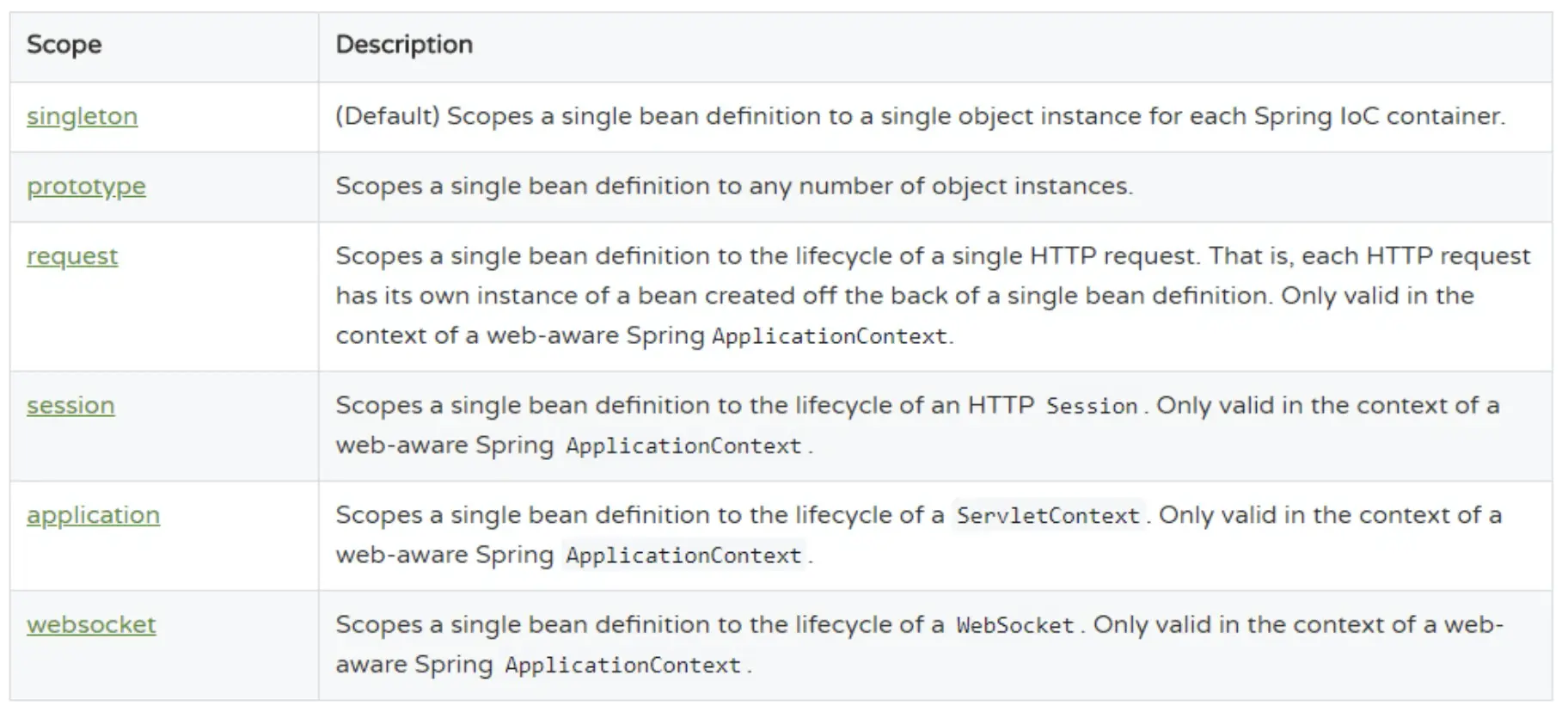Viewport: 1568px width, 712px height.
Task: Click the request description's first line about HTTP request
Action: pos(933,256)
